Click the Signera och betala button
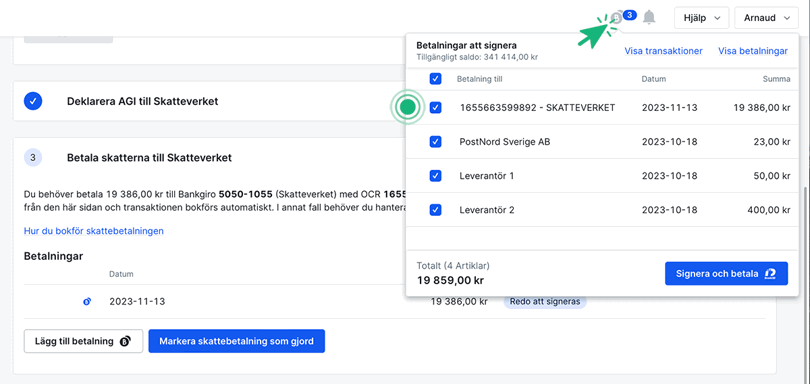 (x=726, y=273)
